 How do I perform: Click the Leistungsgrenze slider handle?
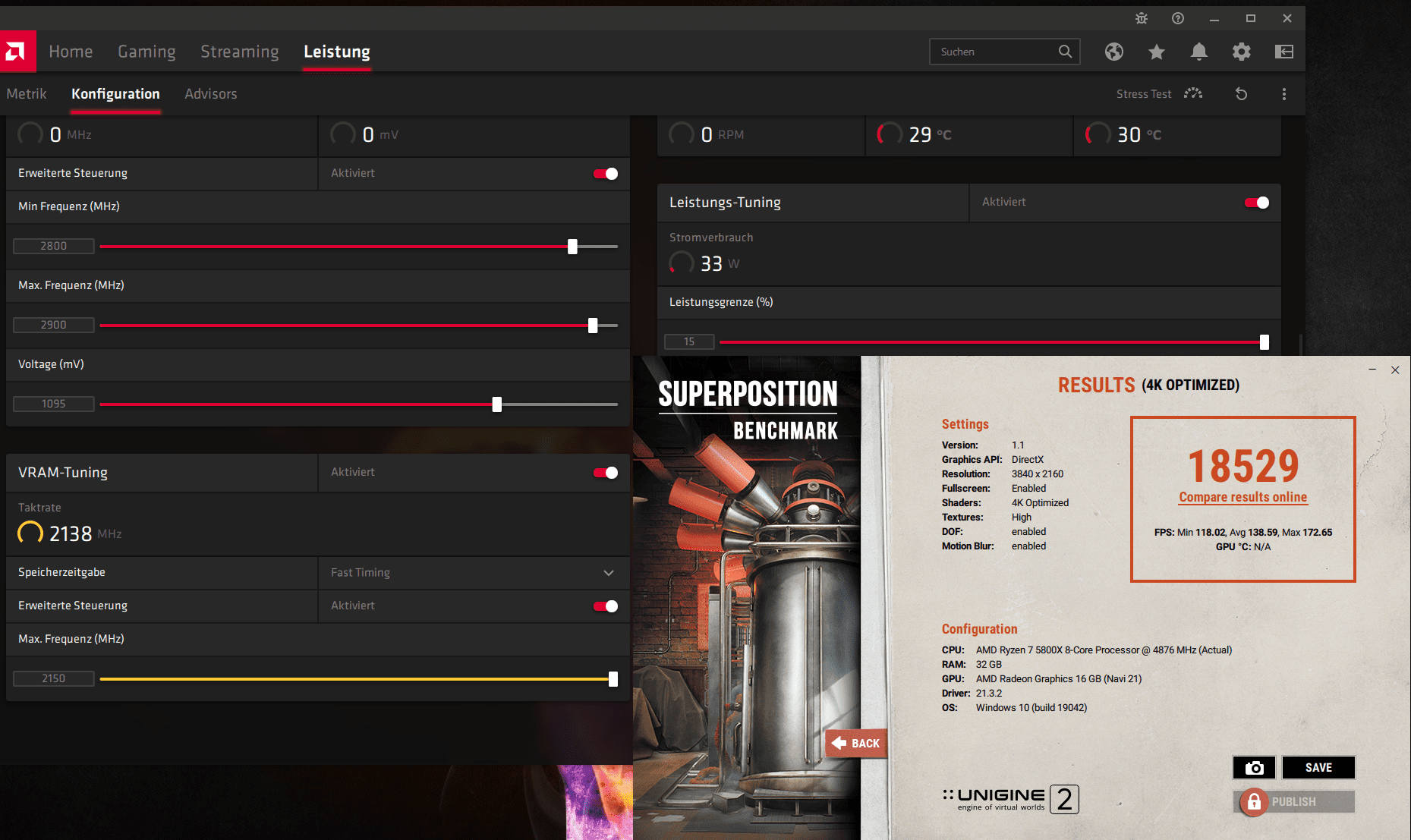point(1265,342)
